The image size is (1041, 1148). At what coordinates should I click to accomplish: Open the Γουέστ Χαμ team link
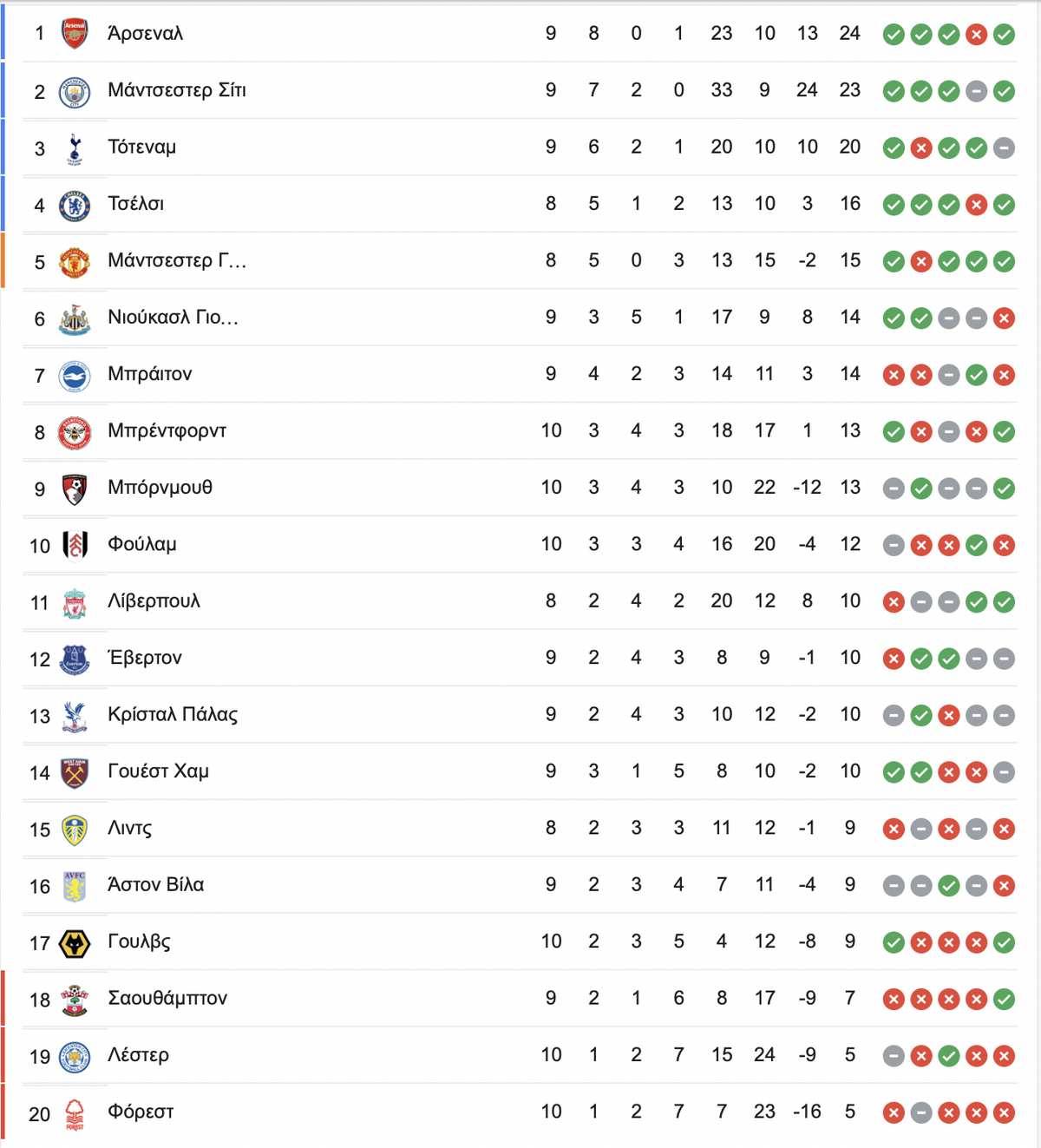(158, 771)
